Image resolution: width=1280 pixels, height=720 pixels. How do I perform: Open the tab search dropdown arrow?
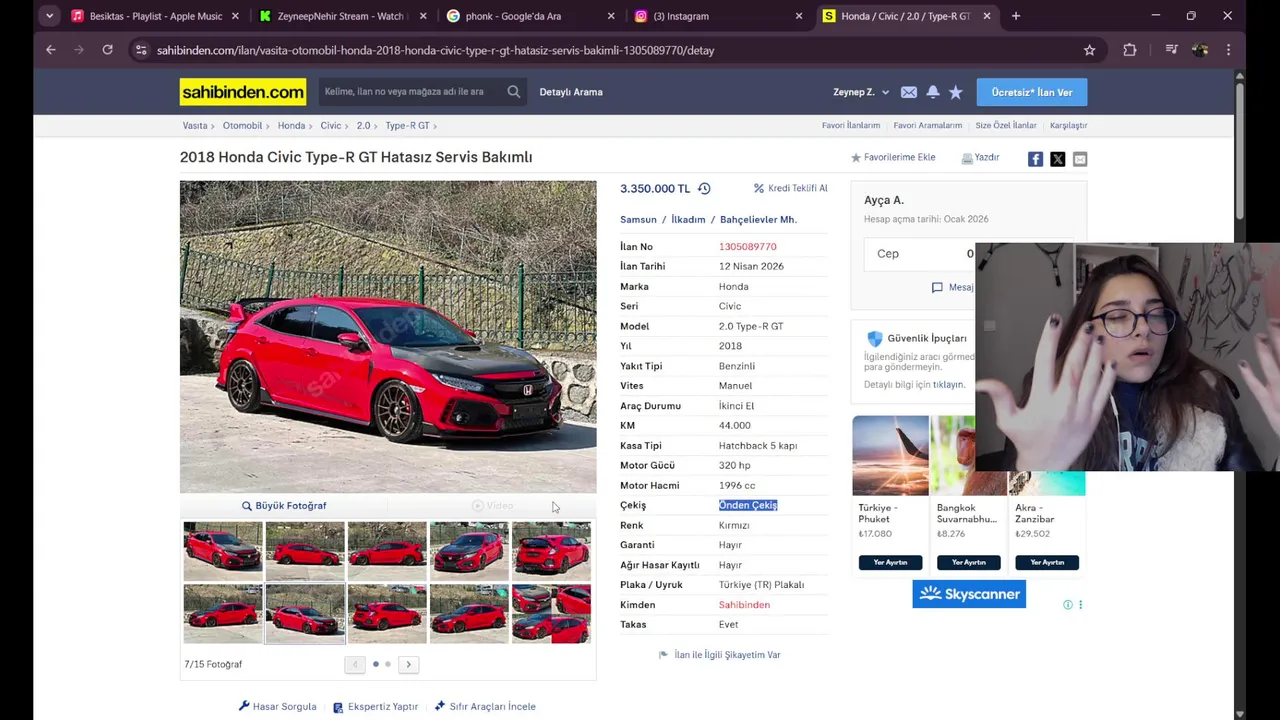click(49, 16)
